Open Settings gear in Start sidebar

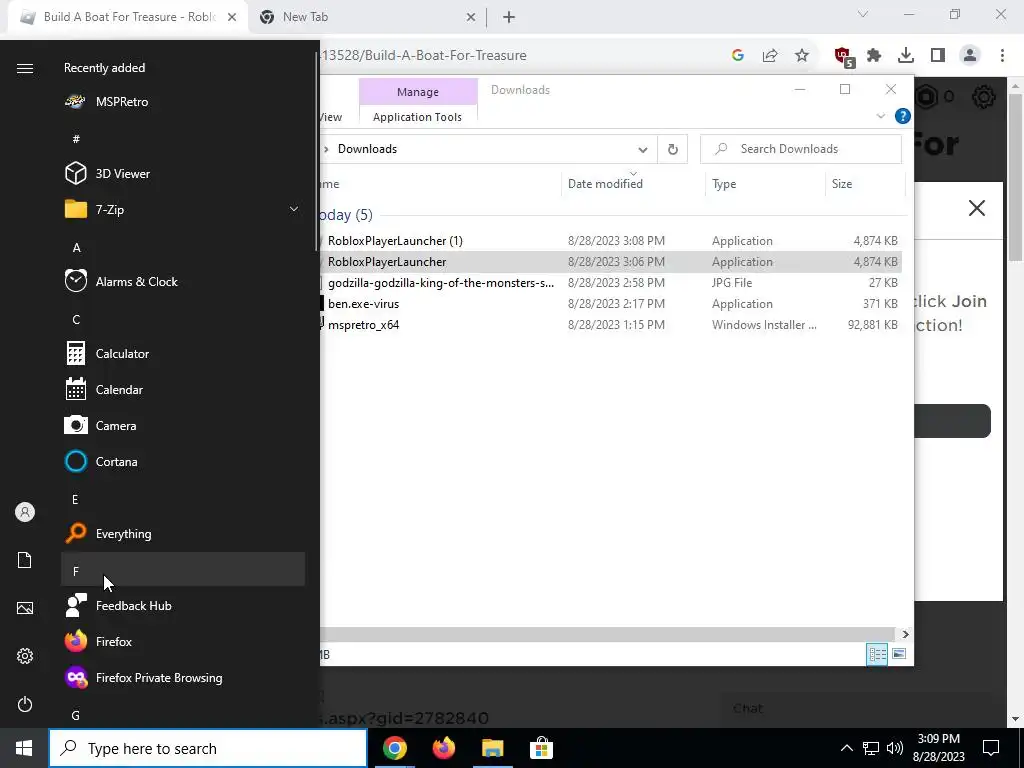(25, 656)
